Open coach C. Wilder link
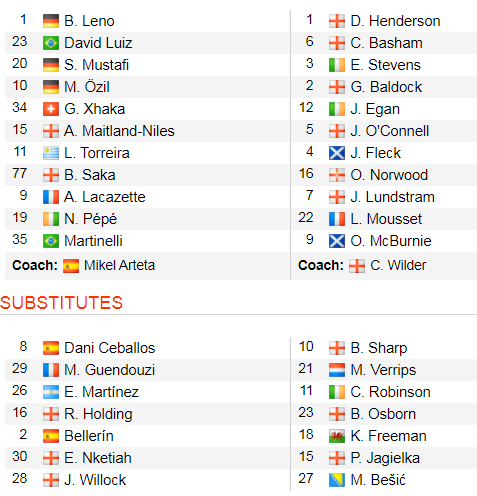The height and width of the screenshot is (496, 477). 398,266
